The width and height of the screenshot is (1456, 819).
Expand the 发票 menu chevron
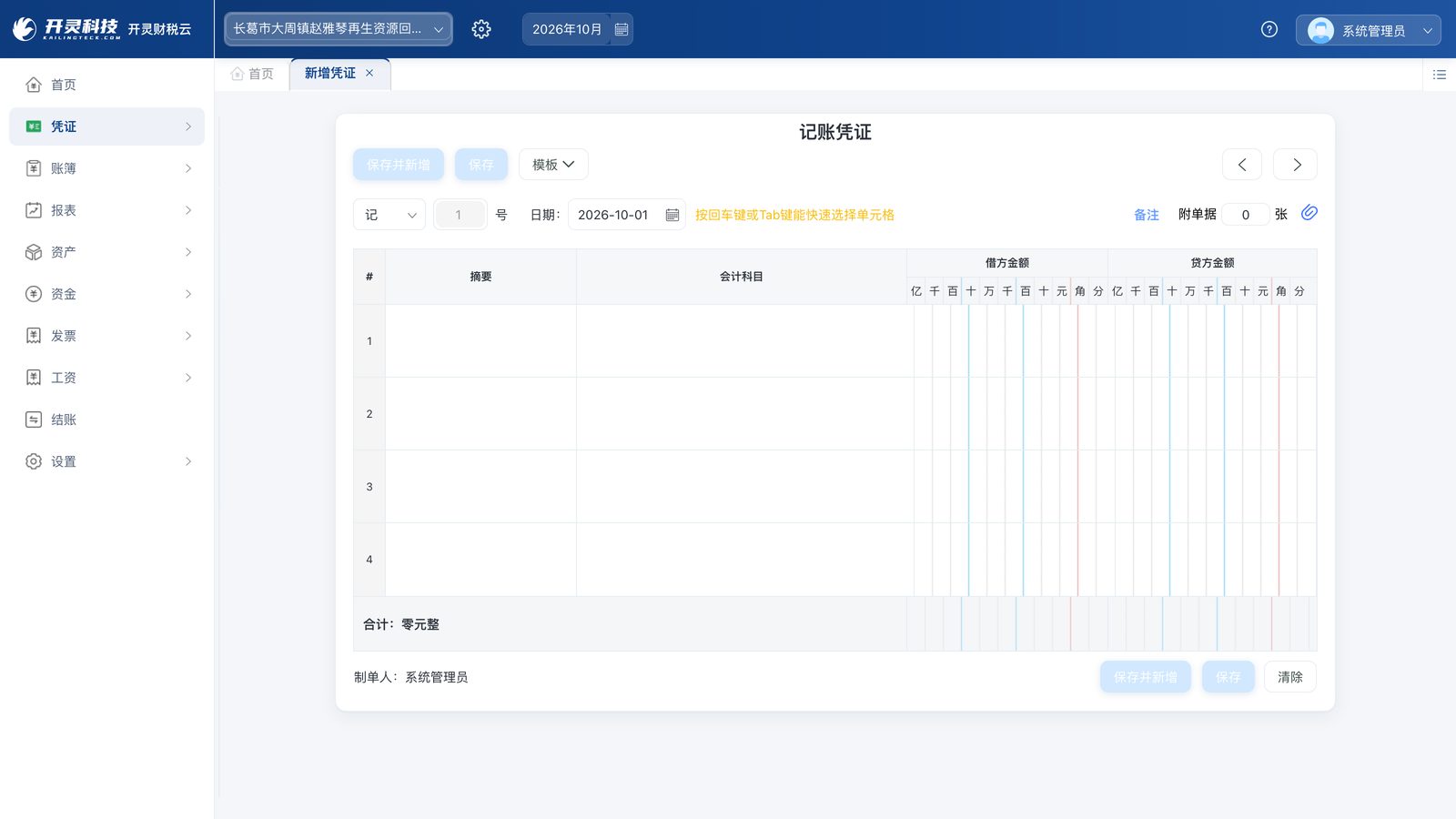(188, 336)
